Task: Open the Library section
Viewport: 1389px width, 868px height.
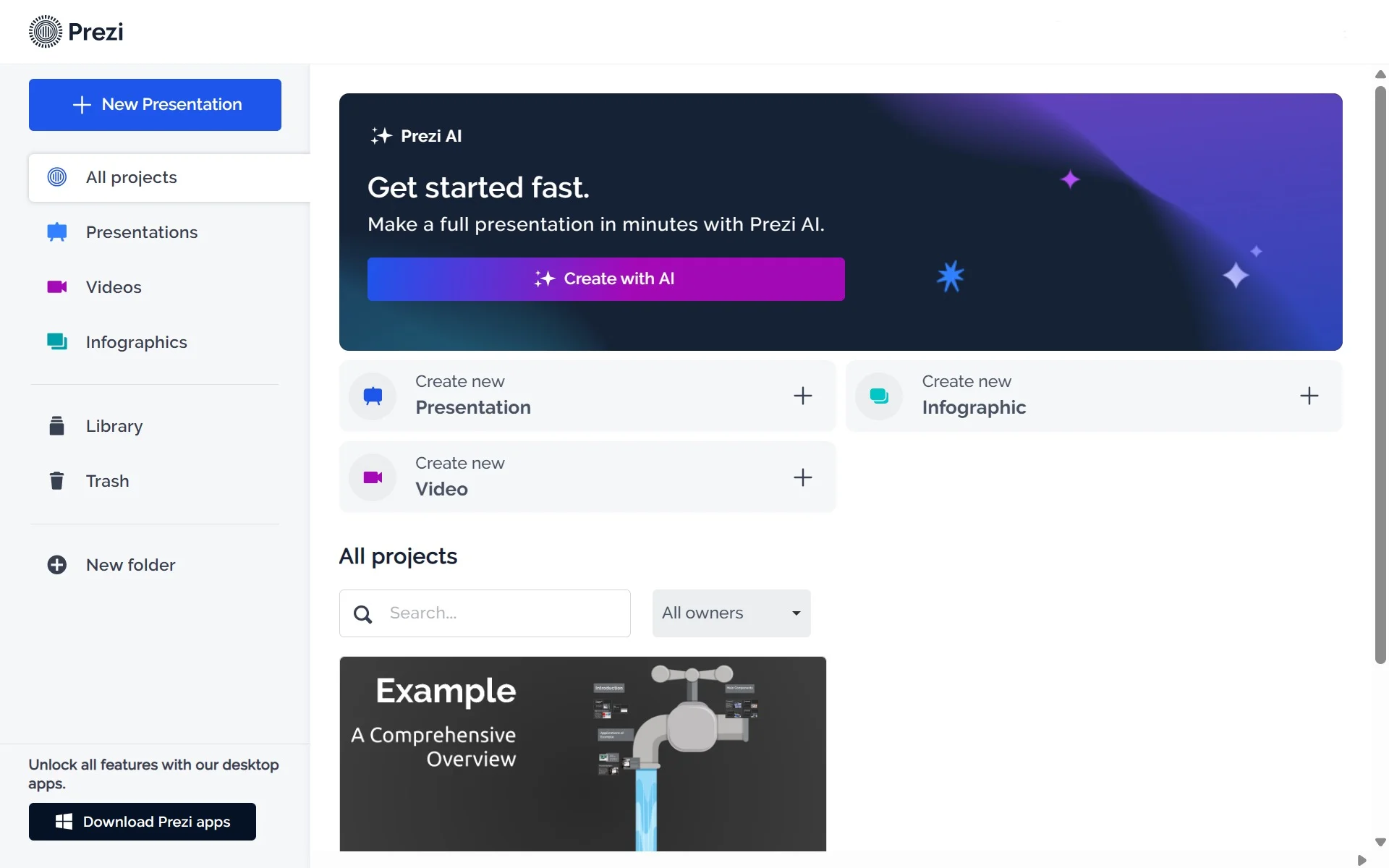Action: 114,426
